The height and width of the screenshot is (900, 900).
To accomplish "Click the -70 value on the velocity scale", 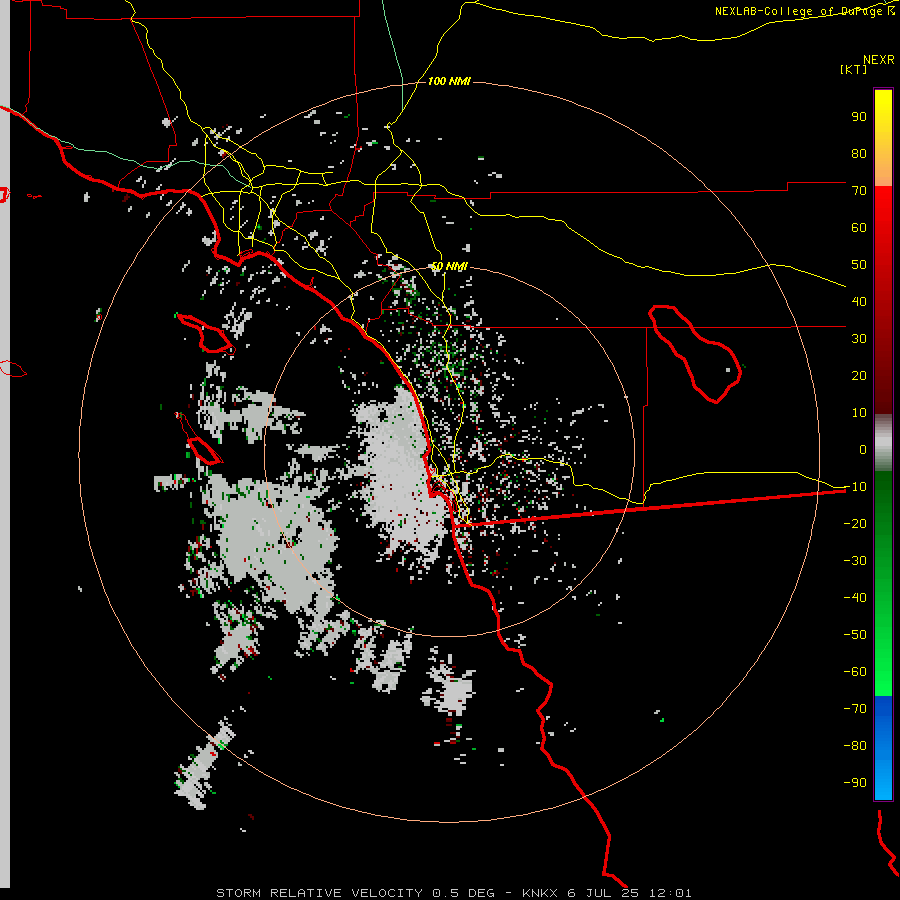I will click(855, 709).
